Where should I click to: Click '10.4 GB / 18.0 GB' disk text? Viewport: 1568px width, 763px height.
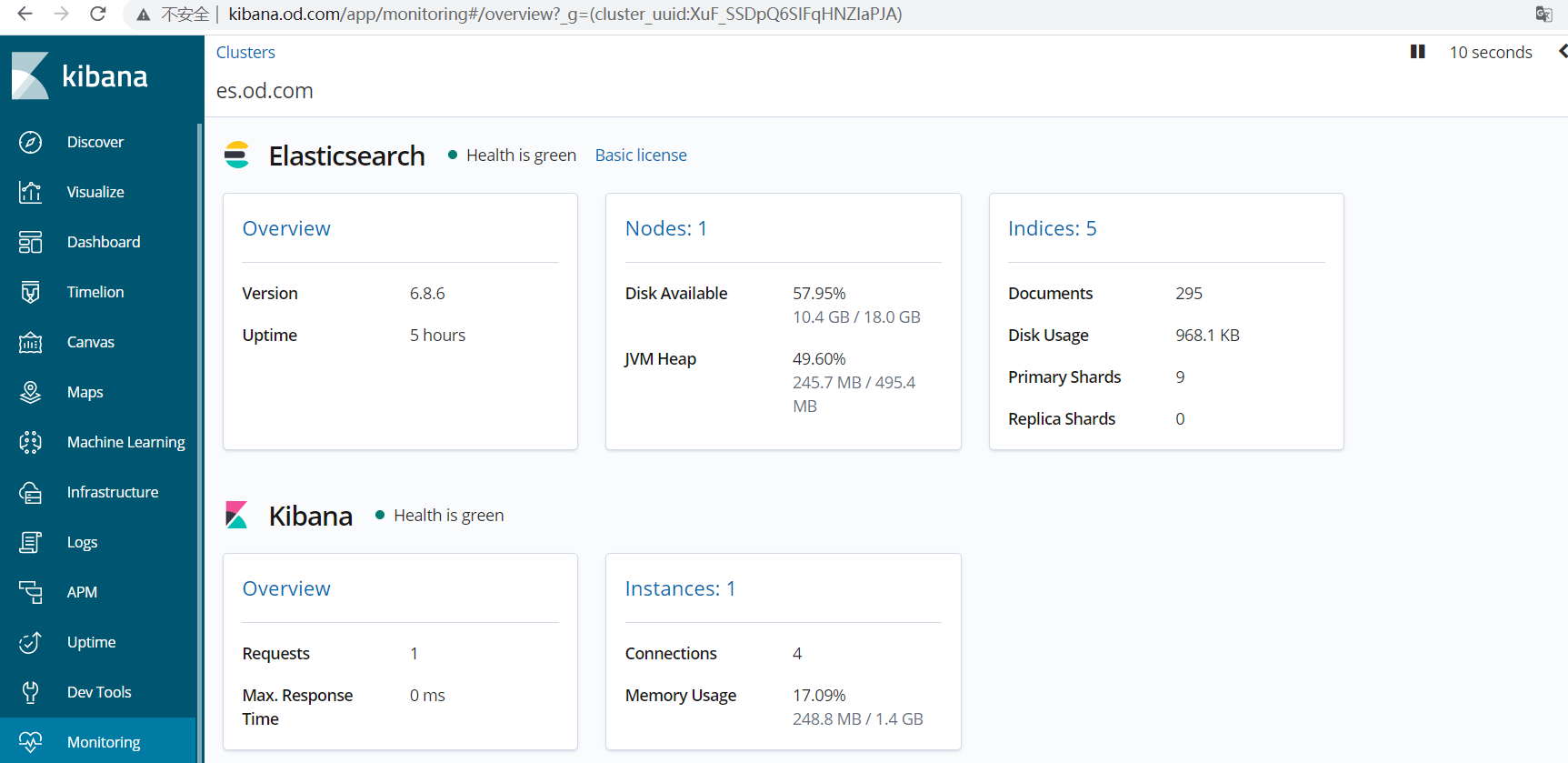pos(856,317)
